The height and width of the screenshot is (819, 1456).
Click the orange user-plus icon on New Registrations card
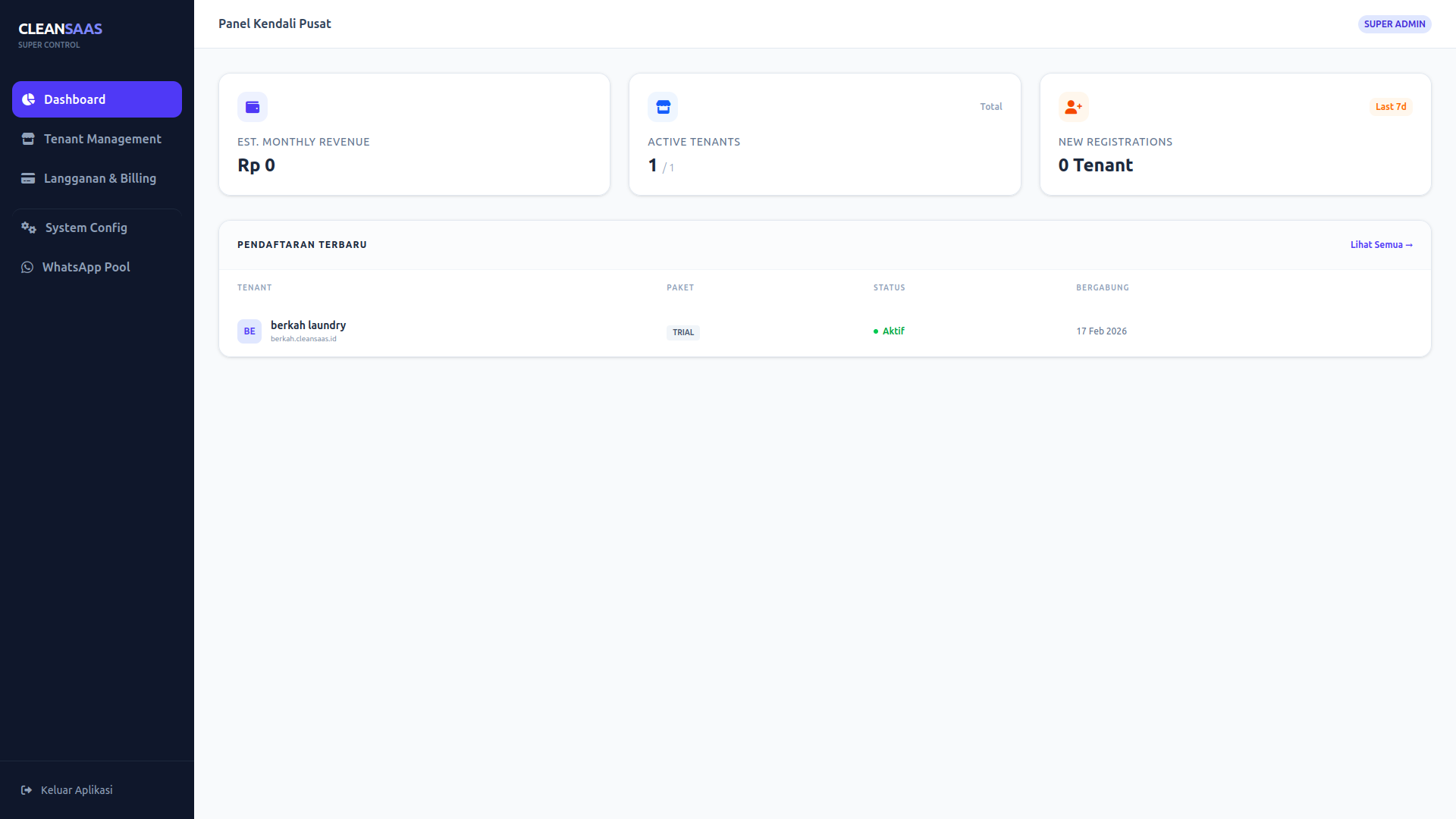(1073, 107)
